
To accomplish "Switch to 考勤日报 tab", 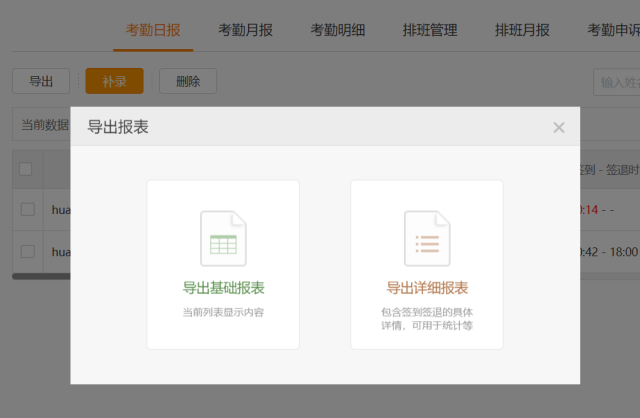I will (153, 30).
